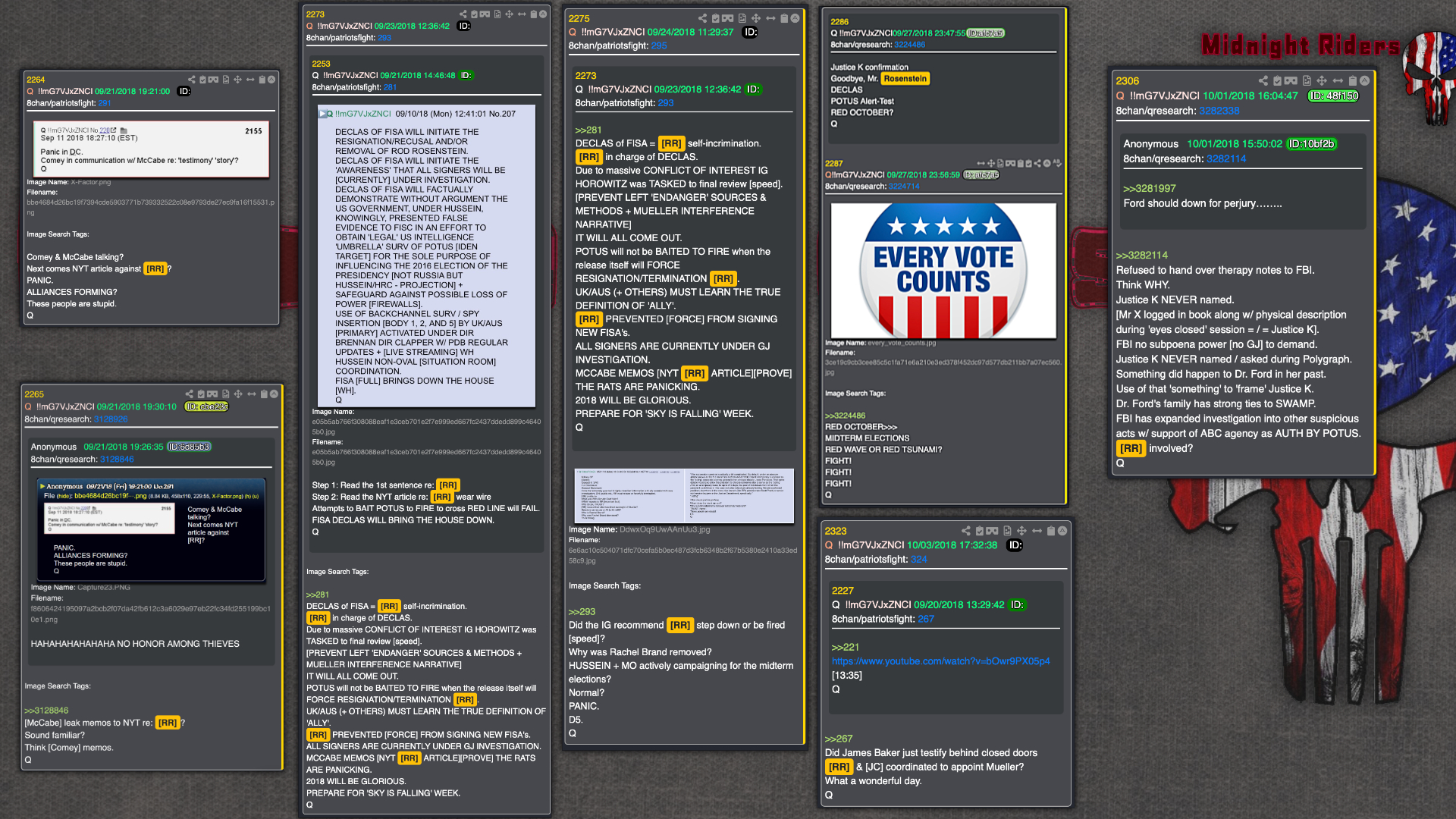Open the X-Factor.png image in post 2264
This screenshot has height=819, width=1456.
(152, 149)
